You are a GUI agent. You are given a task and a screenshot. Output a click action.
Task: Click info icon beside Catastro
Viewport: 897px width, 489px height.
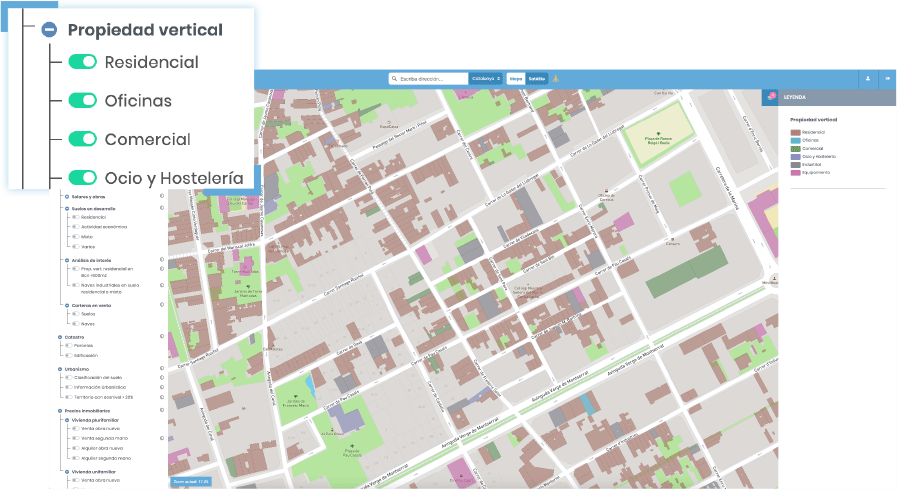click(x=162, y=336)
